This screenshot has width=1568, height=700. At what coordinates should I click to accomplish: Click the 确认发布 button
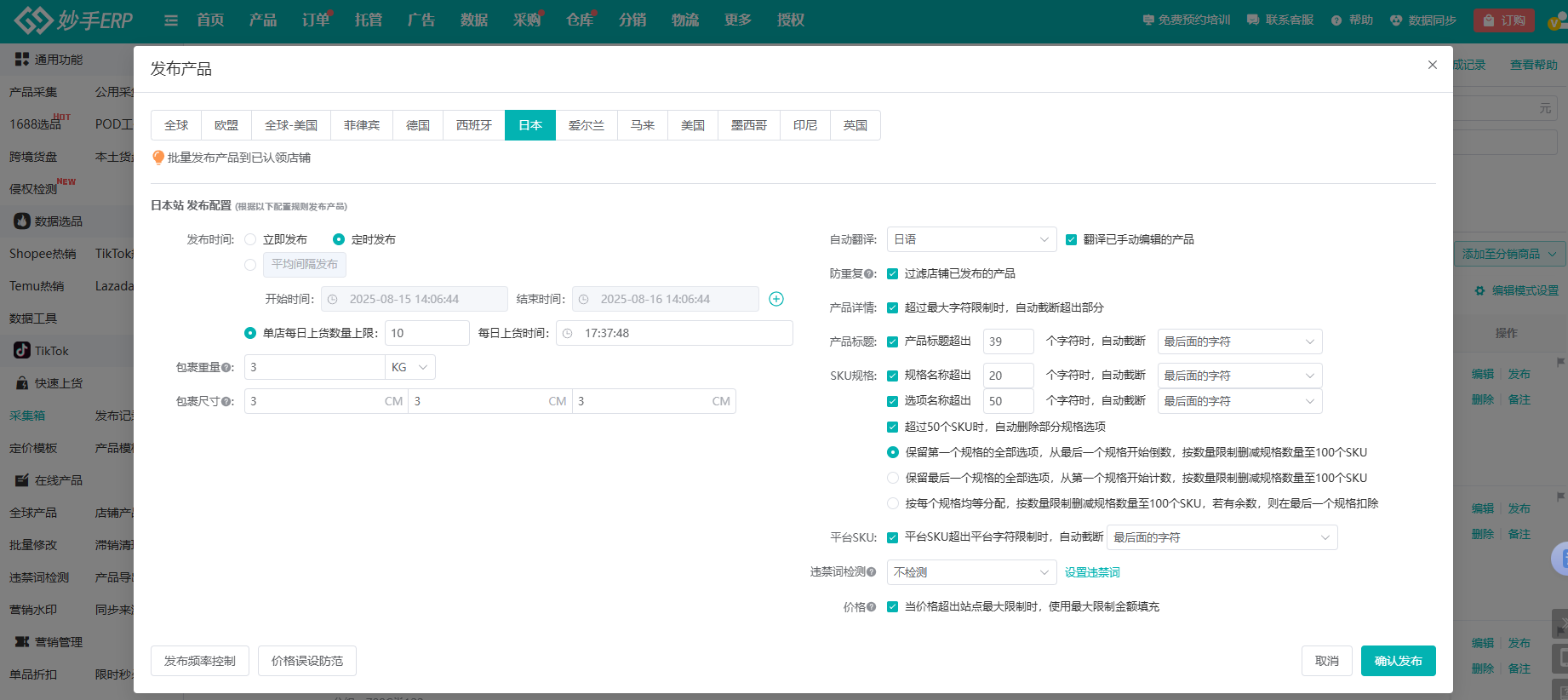pos(1398,661)
